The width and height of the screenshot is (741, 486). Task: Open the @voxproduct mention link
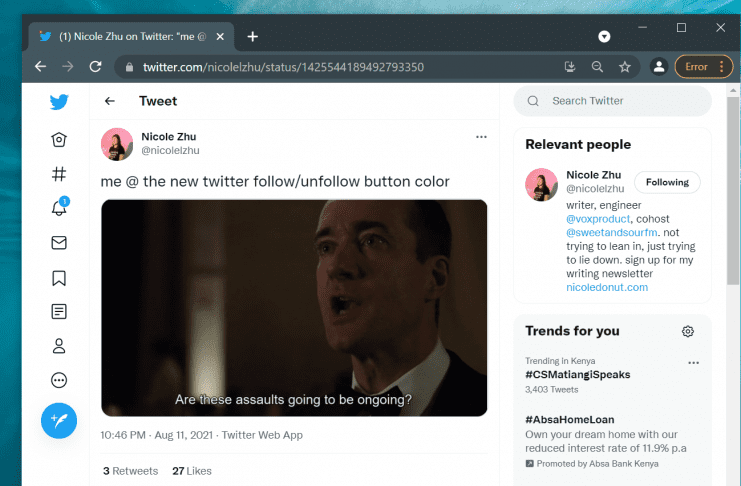tap(598, 219)
